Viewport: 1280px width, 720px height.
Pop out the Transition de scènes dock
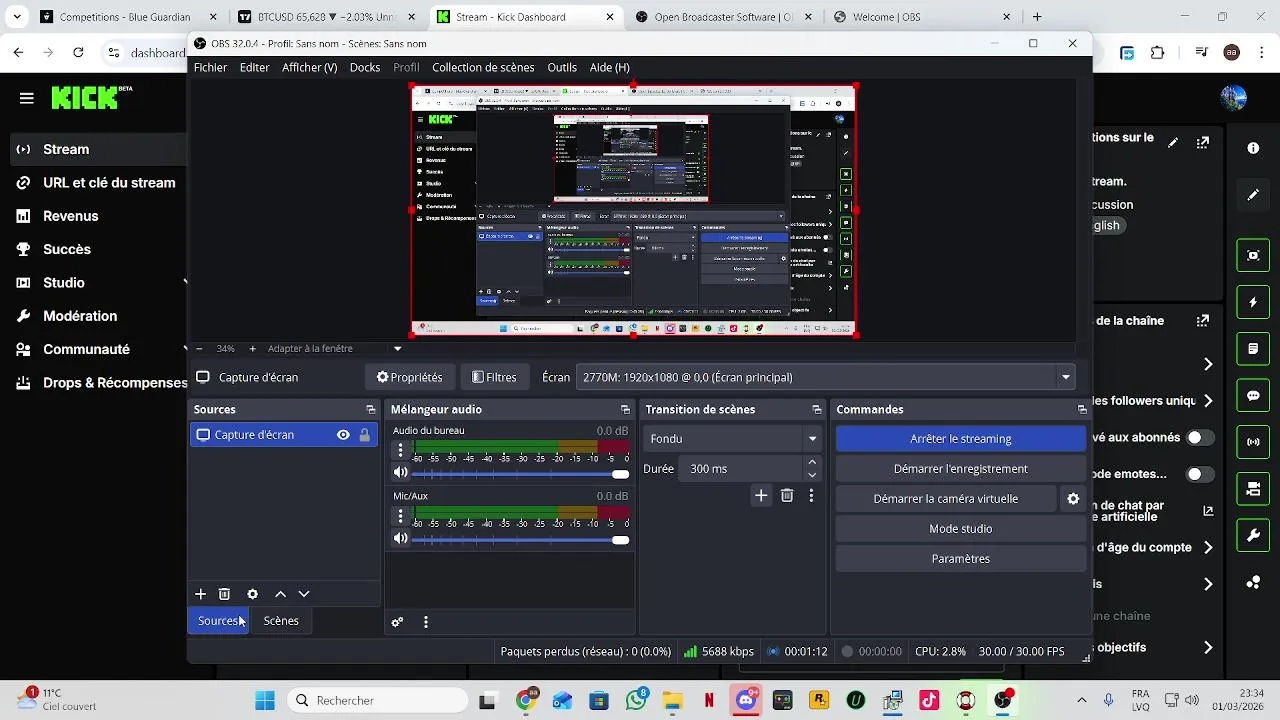click(817, 410)
